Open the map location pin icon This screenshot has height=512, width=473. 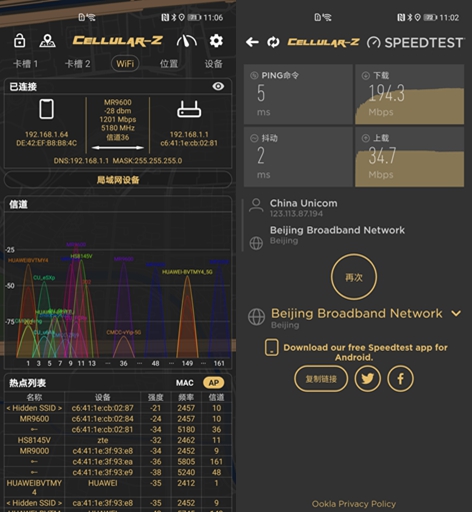48,41
